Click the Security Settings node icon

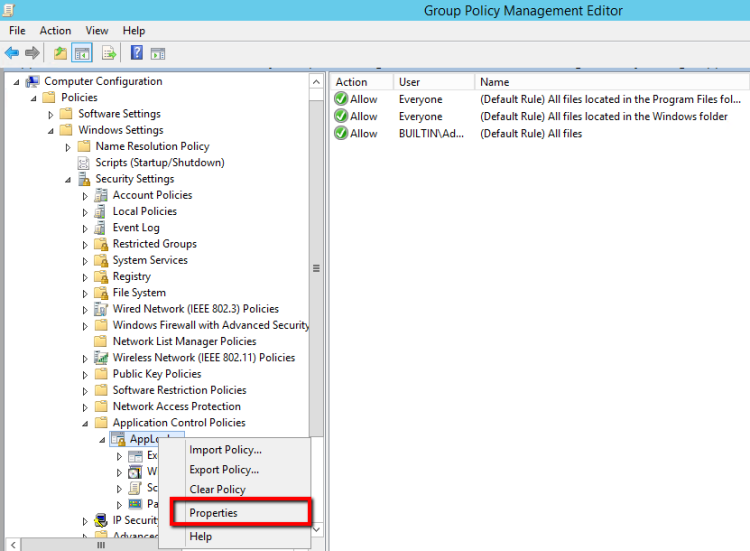coord(84,179)
